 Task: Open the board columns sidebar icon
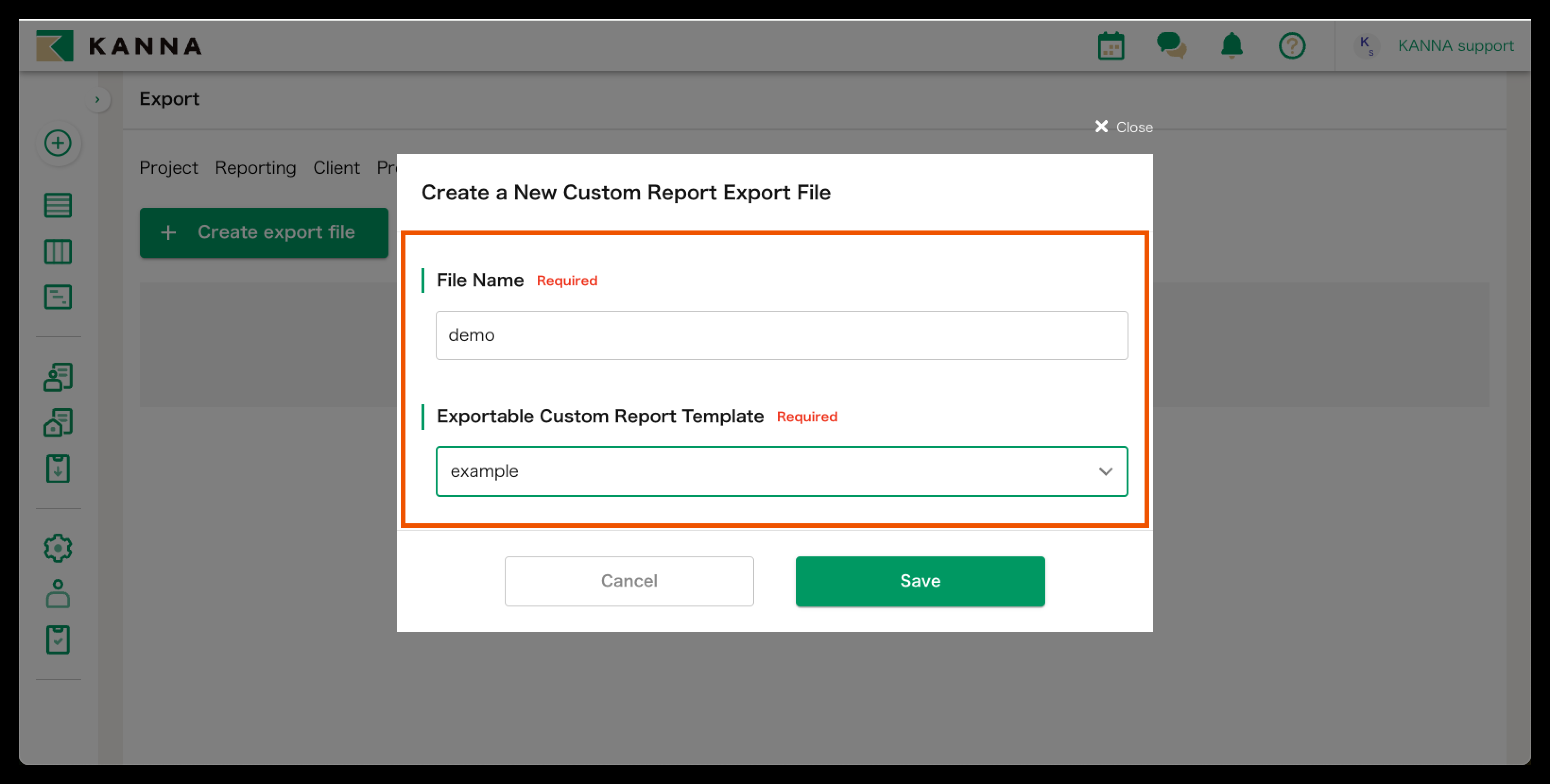(x=58, y=251)
